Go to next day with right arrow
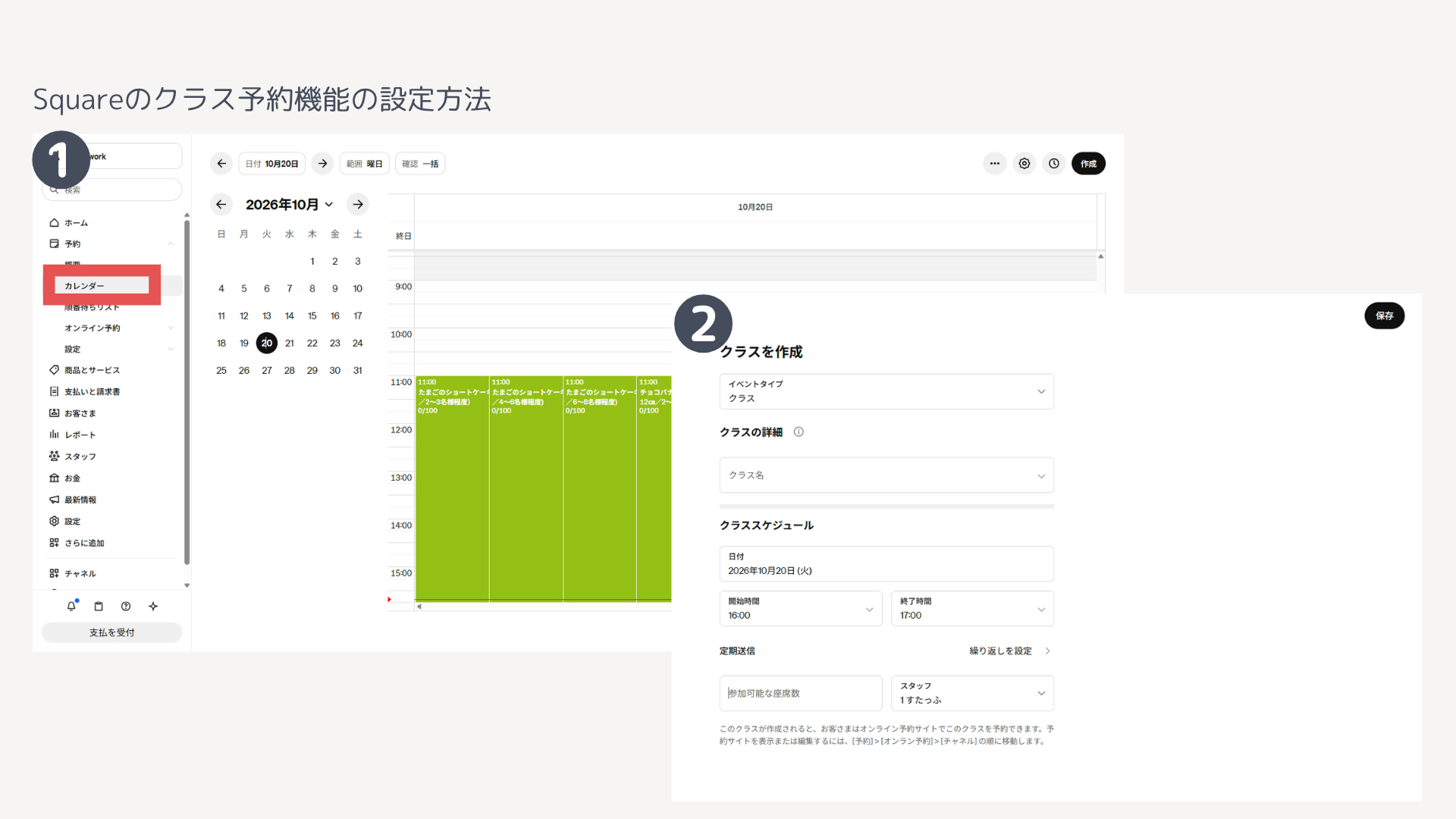1456x819 pixels. click(323, 164)
